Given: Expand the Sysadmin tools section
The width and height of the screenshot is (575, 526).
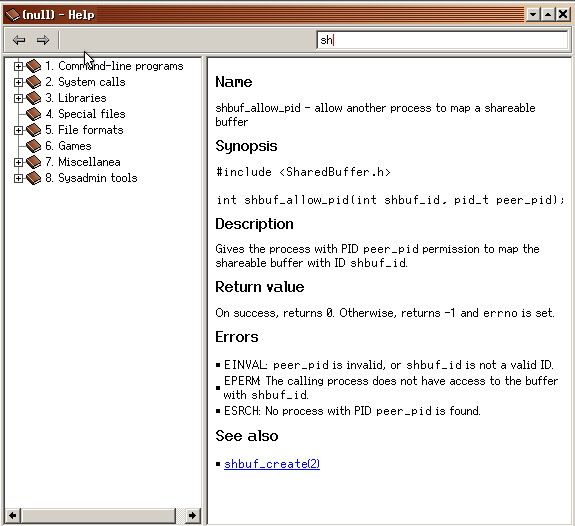Looking at the screenshot, I should 18,178.
